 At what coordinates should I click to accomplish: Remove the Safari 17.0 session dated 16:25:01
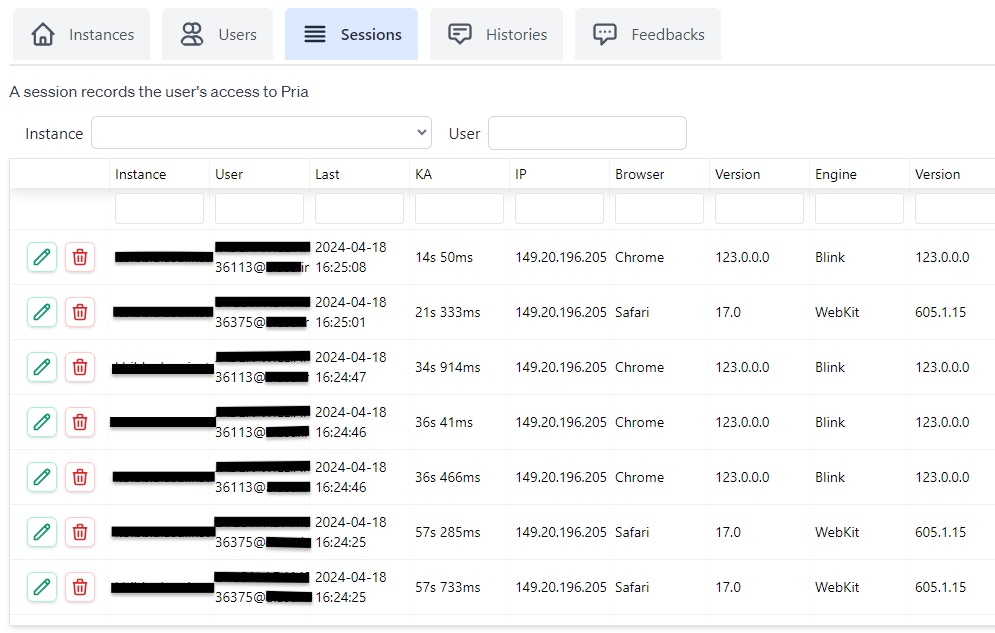79,312
